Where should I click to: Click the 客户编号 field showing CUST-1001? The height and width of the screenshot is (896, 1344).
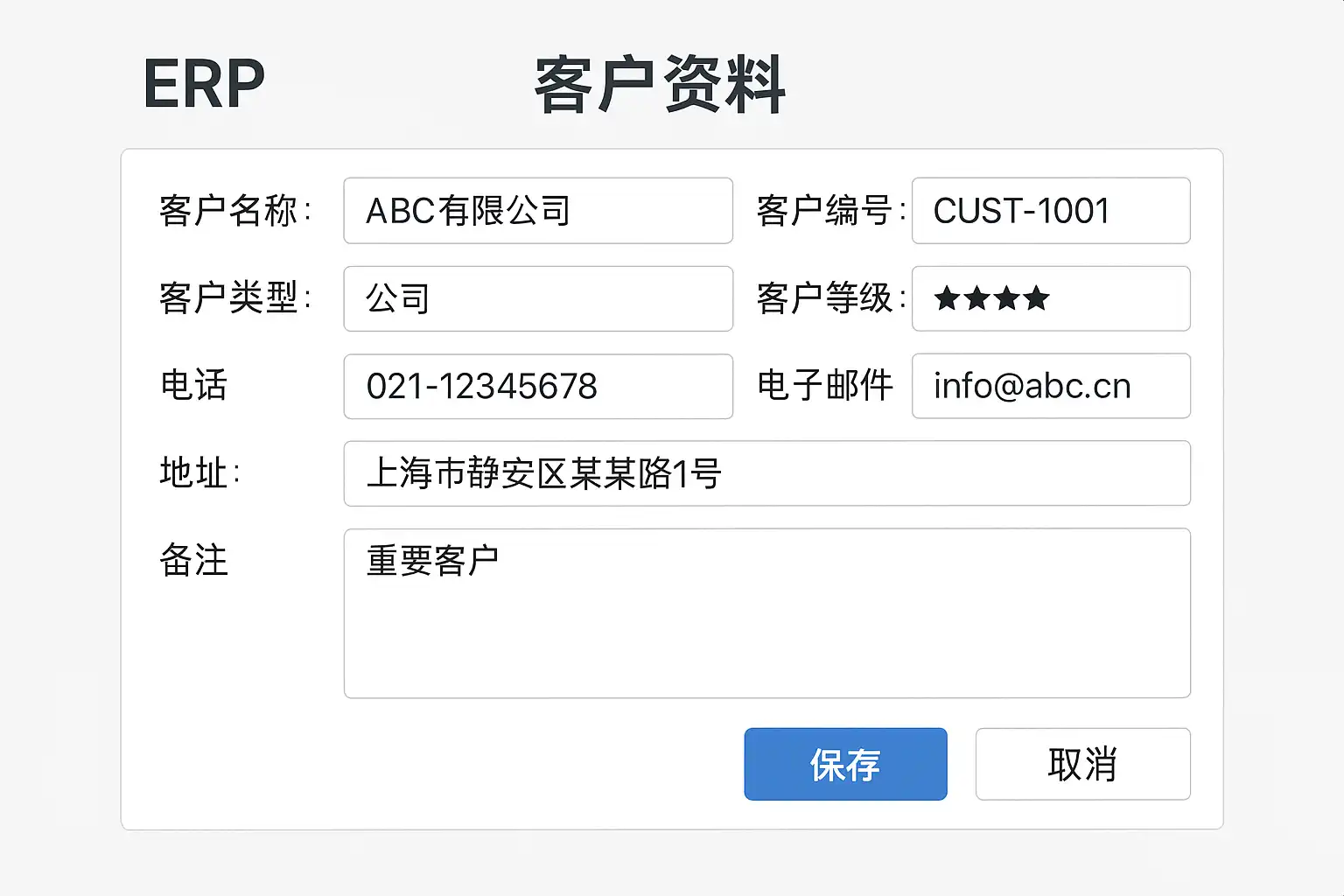coord(1050,211)
